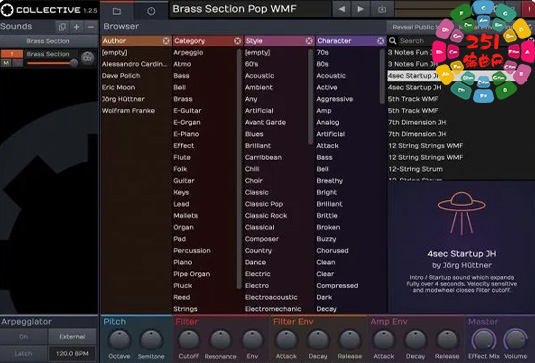
Task: Clear the Author filter with its X
Action: click(166, 41)
